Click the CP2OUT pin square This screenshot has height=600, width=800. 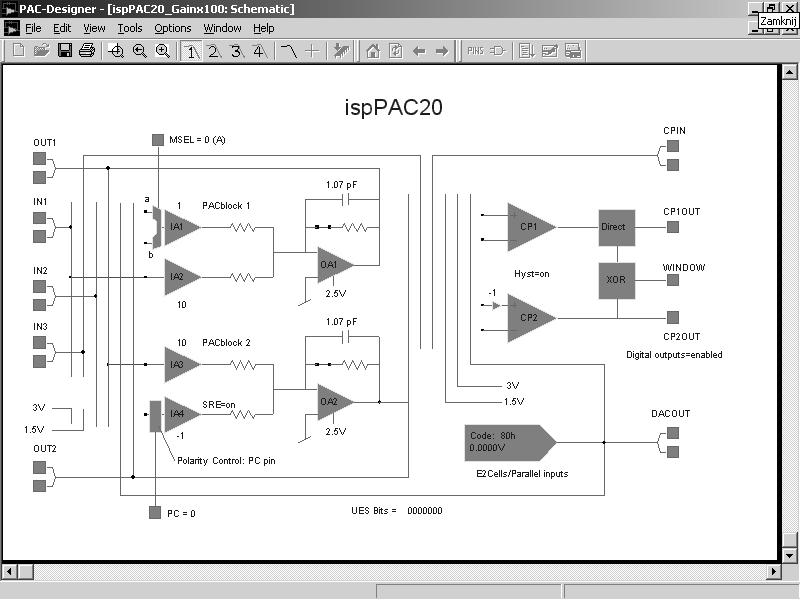pyautogui.click(x=673, y=317)
